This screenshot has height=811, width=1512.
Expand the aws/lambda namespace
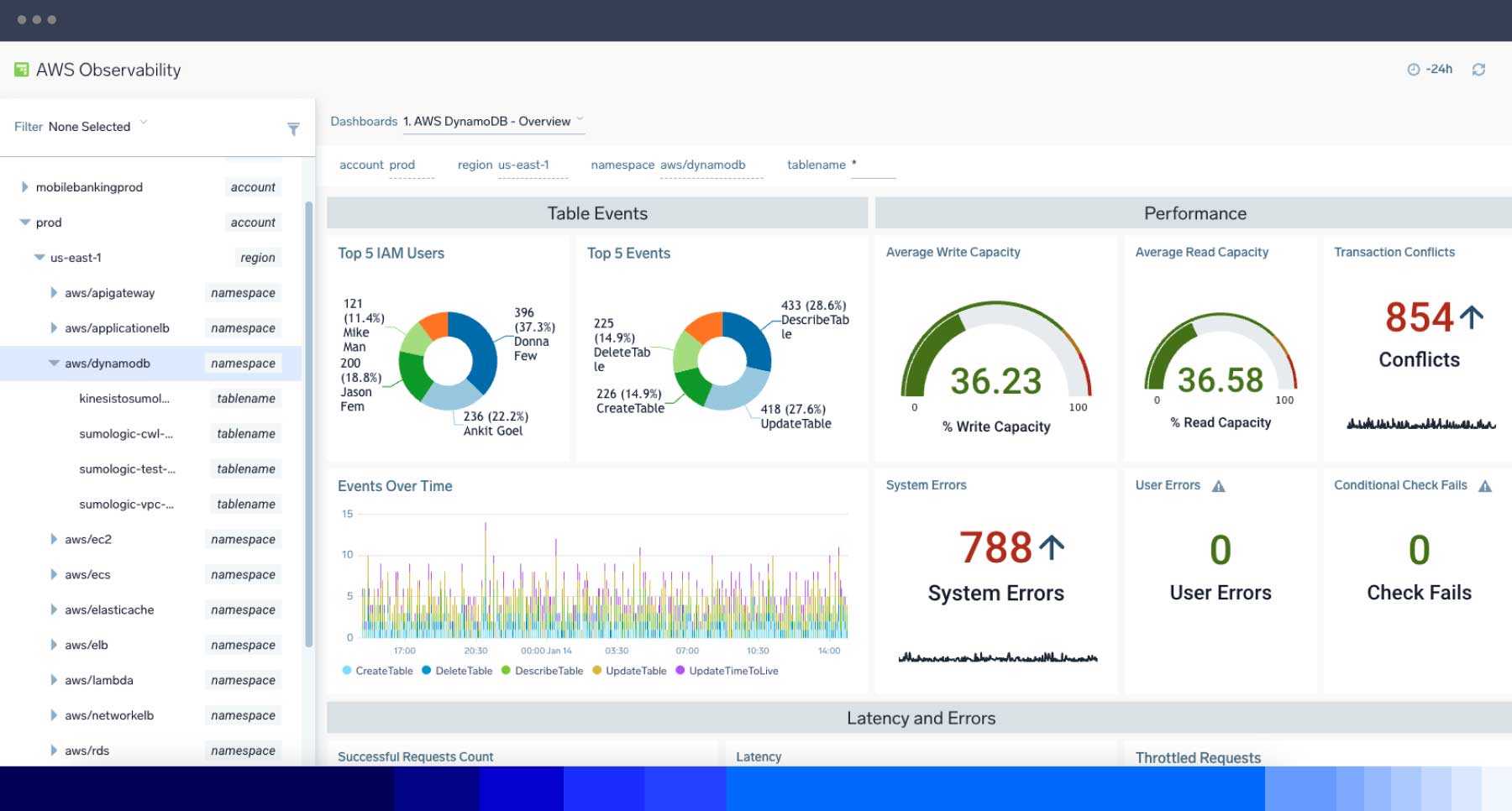click(54, 680)
